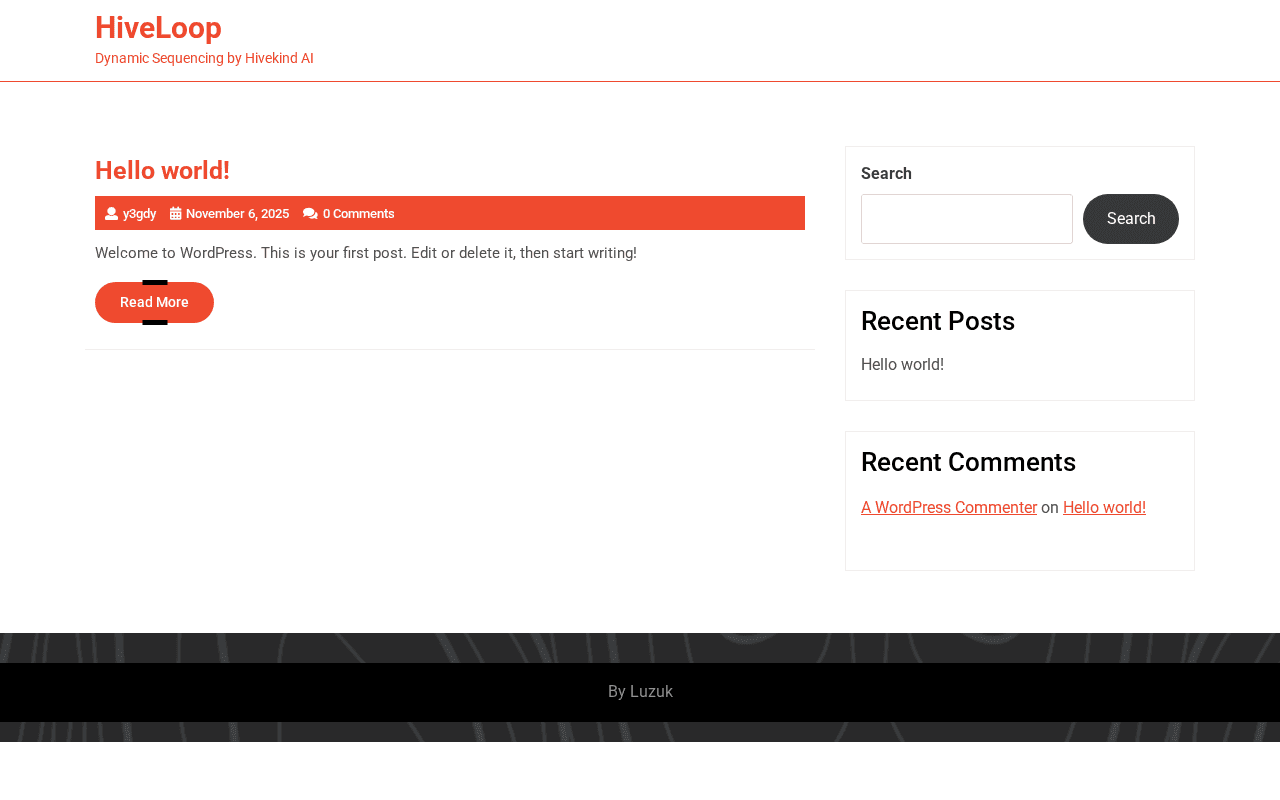This screenshot has width=1280, height=800.
Task: Click the Read More button
Action: point(154,302)
